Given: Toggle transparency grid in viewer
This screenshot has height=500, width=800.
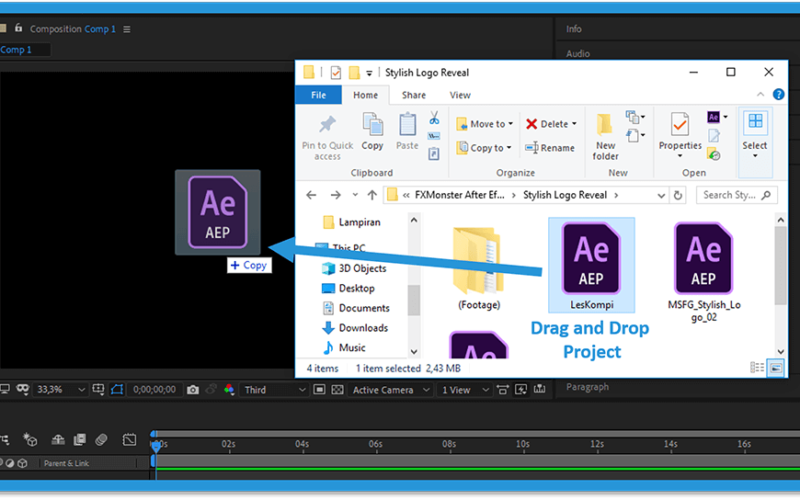Looking at the screenshot, I should click(x=337, y=390).
